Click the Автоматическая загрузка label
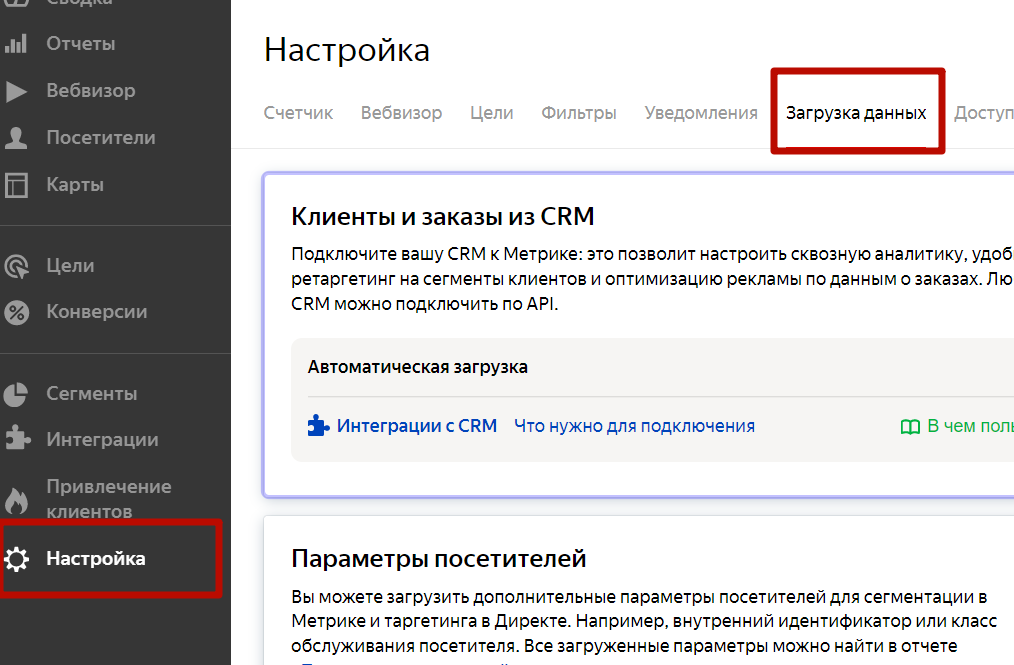The width and height of the screenshot is (1014, 665). (418, 367)
